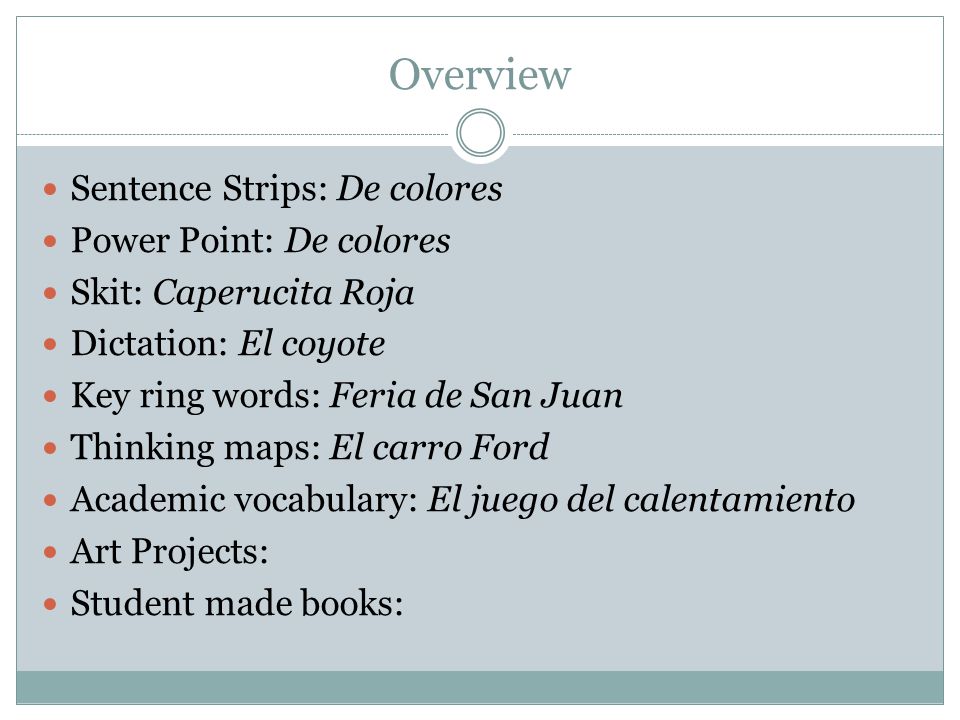The image size is (960, 720).
Task: Click the bullet dot before Dictation
Action: (50, 345)
